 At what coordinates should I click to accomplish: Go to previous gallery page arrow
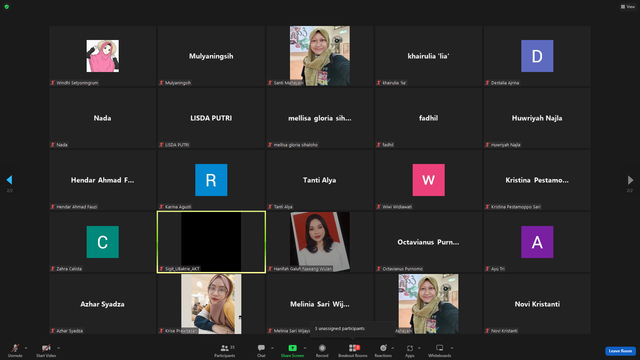click(x=9, y=180)
